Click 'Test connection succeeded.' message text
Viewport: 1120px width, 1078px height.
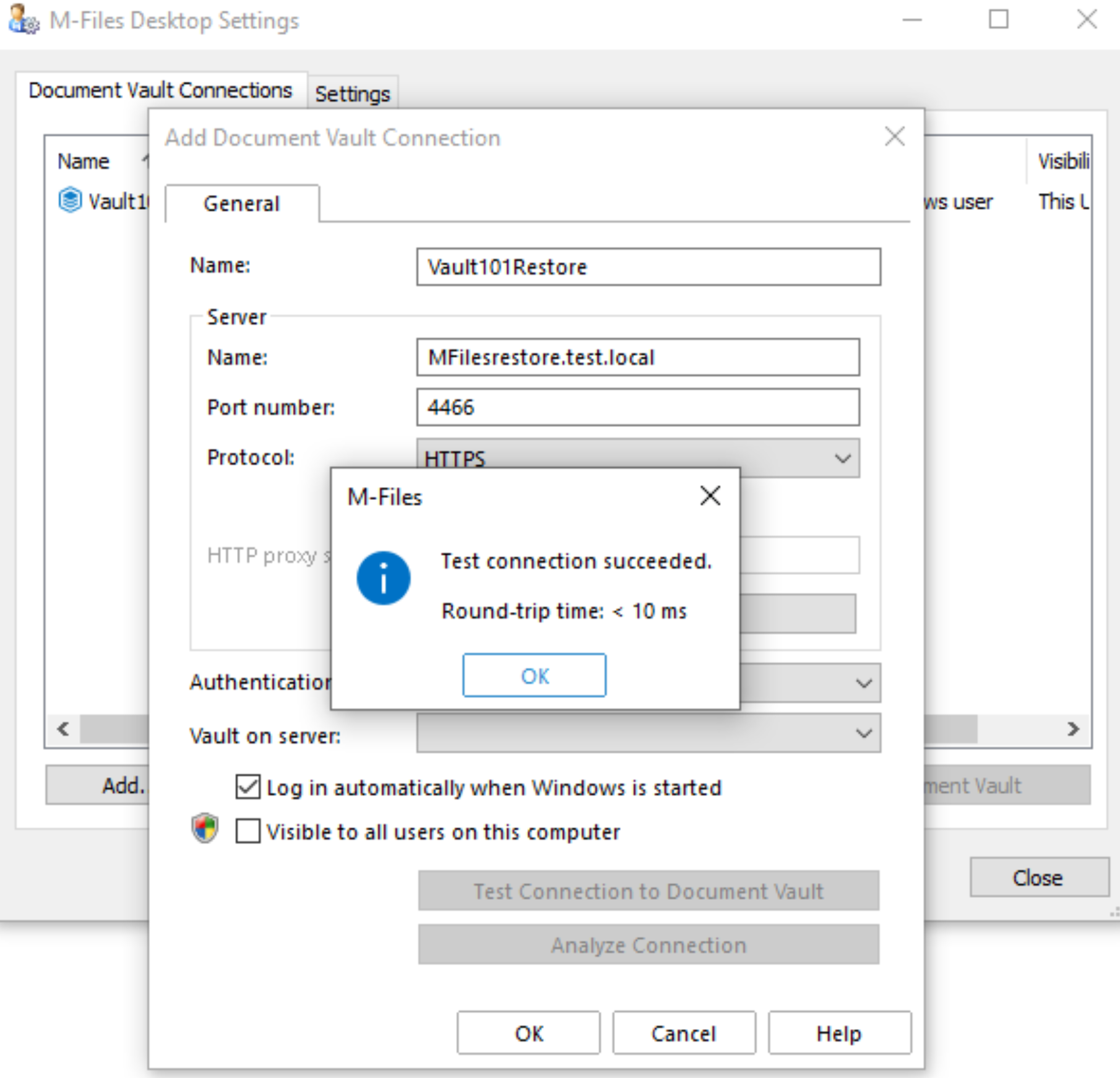pyautogui.click(x=576, y=561)
